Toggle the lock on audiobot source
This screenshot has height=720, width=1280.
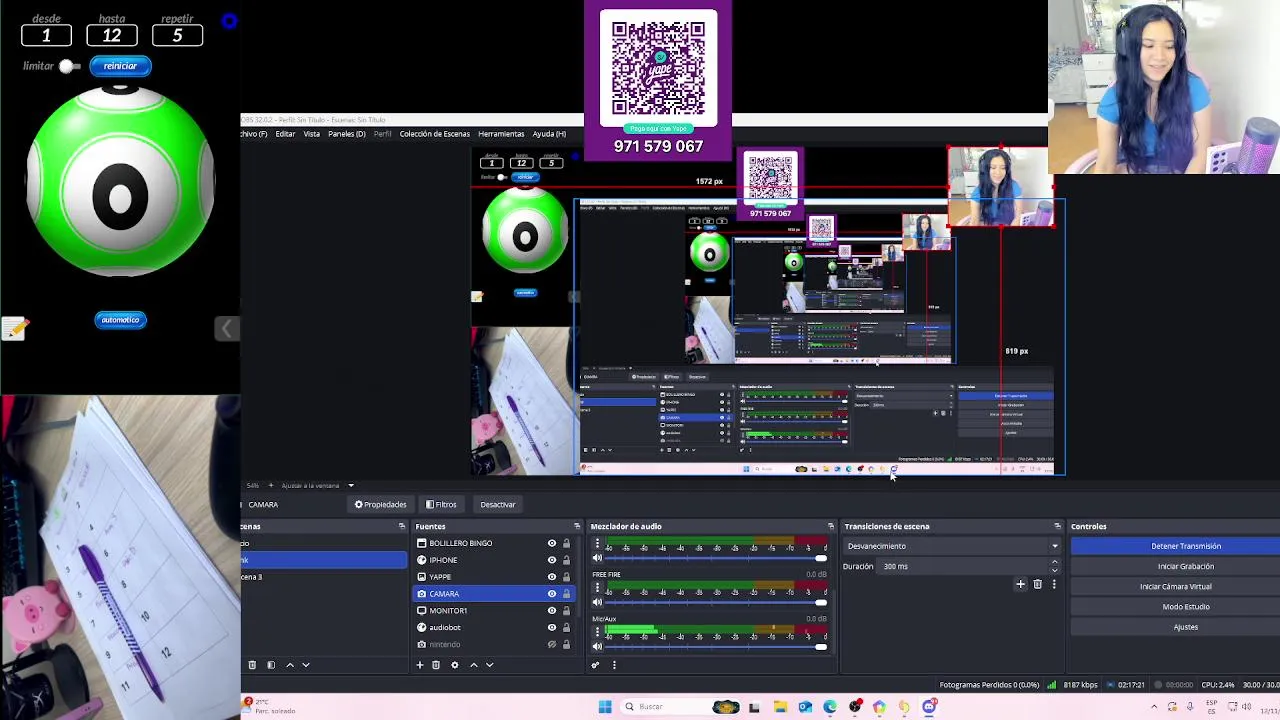566,628
